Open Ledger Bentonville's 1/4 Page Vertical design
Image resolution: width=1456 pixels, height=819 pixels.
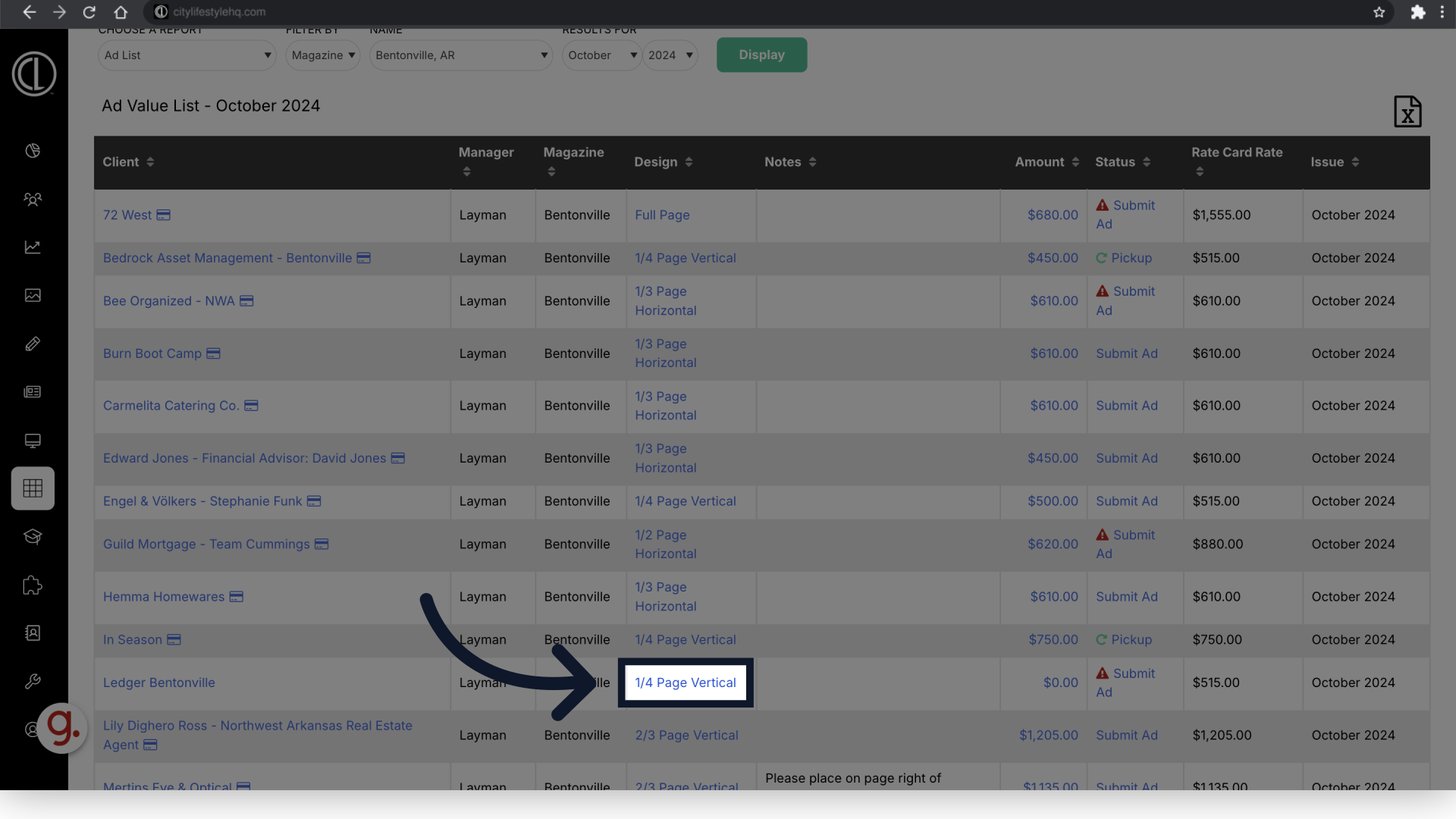(x=685, y=682)
